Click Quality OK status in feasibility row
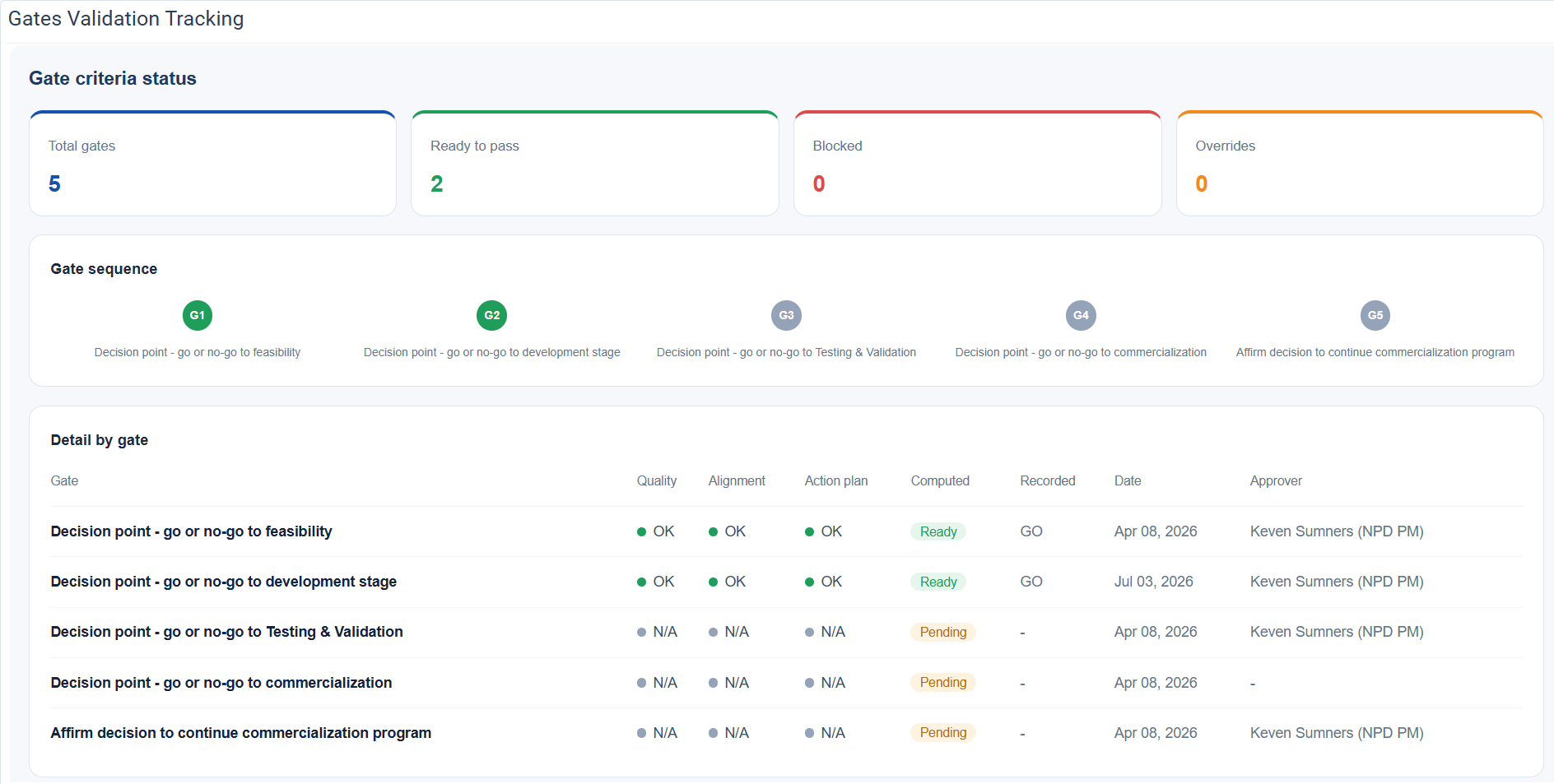The image size is (1554, 784). tap(656, 531)
